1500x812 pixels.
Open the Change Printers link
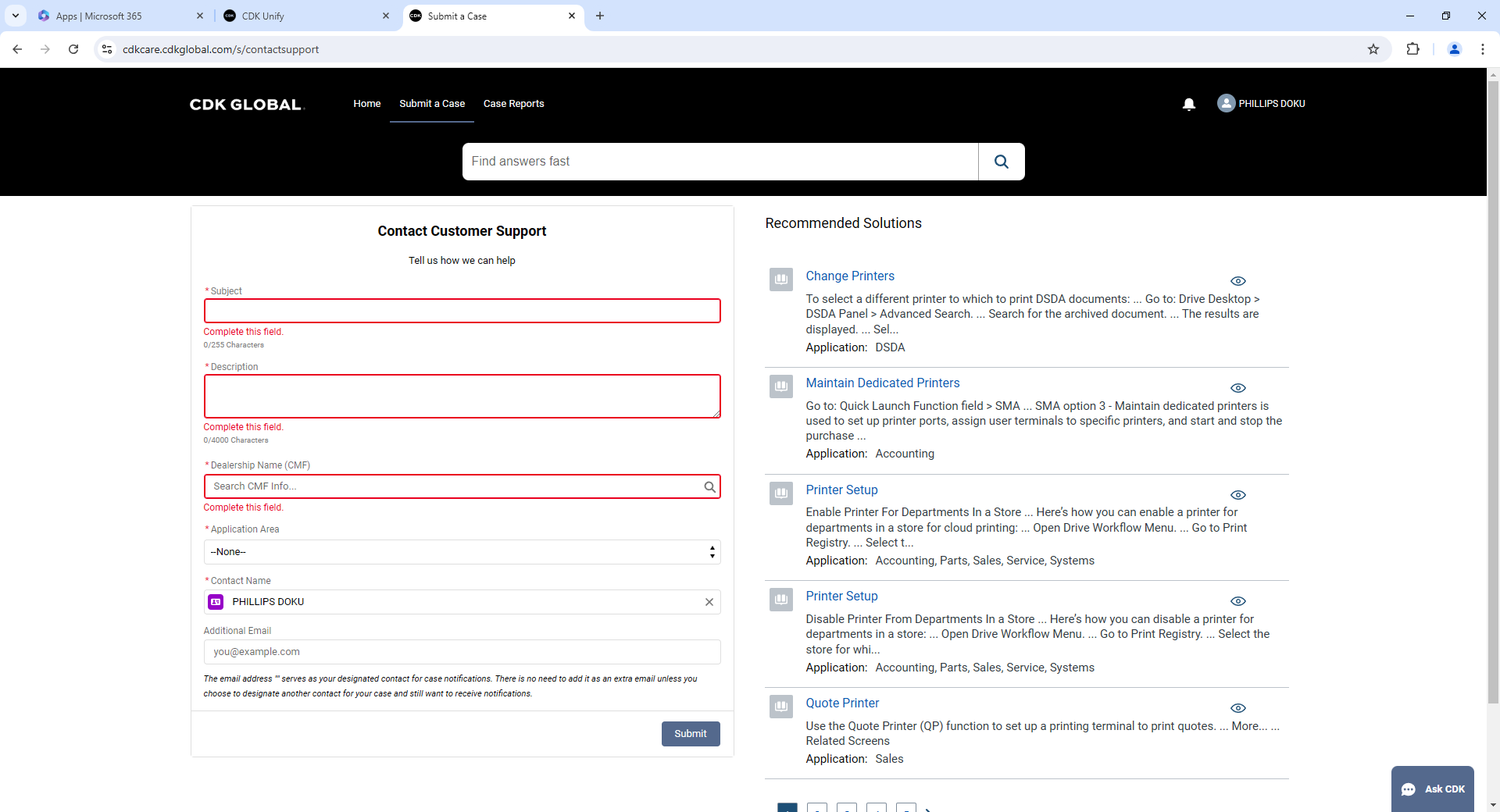pyautogui.click(x=850, y=276)
